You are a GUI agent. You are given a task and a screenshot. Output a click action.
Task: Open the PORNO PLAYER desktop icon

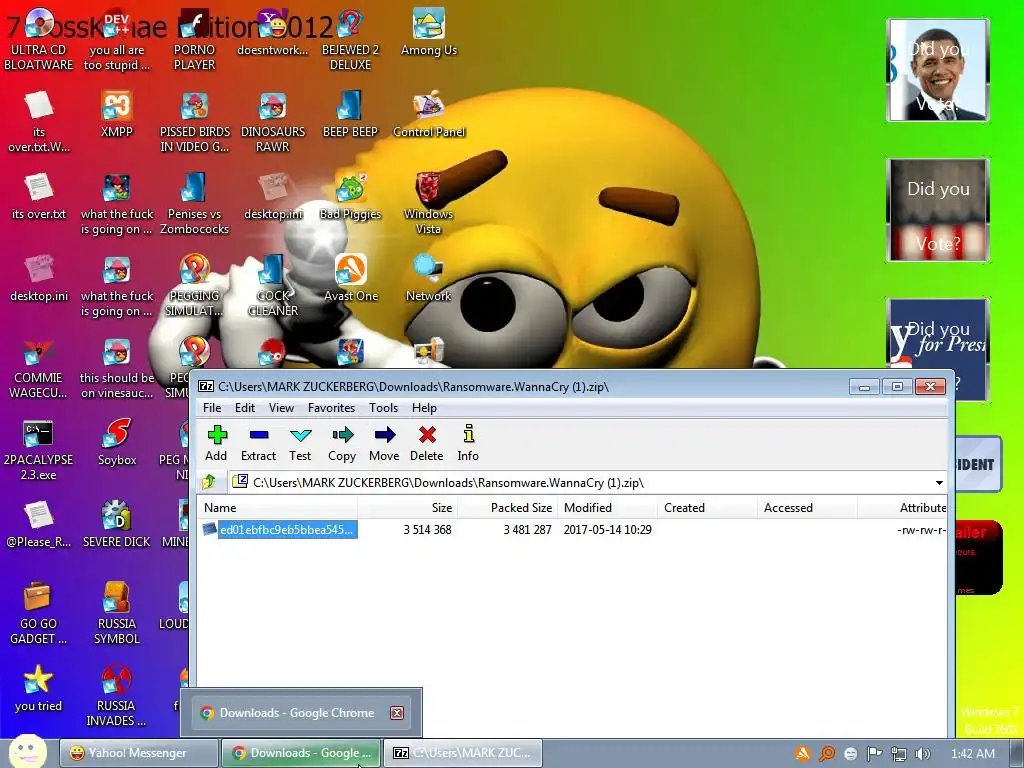(x=195, y=39)
